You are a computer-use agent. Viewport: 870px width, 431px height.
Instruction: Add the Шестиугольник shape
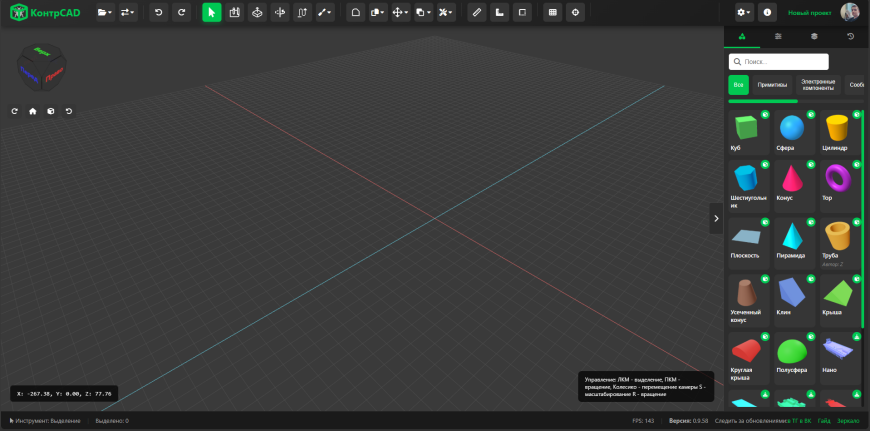(749, 186)
